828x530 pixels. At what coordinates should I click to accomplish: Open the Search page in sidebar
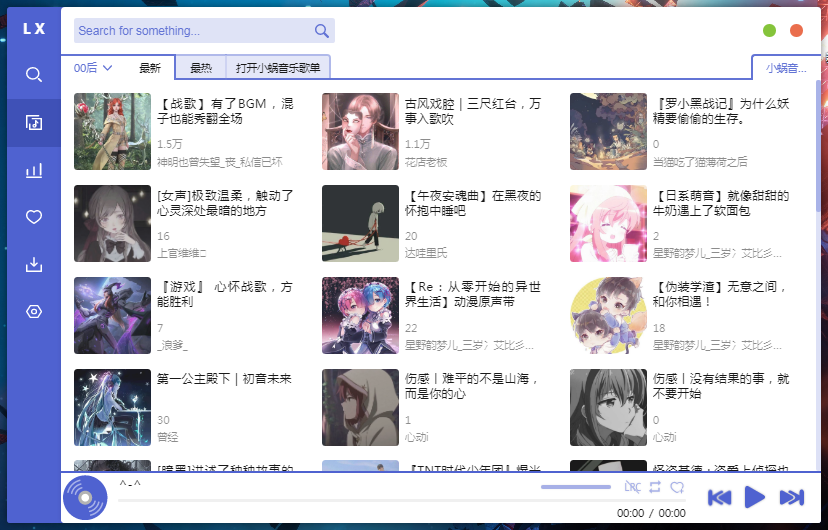34,74
